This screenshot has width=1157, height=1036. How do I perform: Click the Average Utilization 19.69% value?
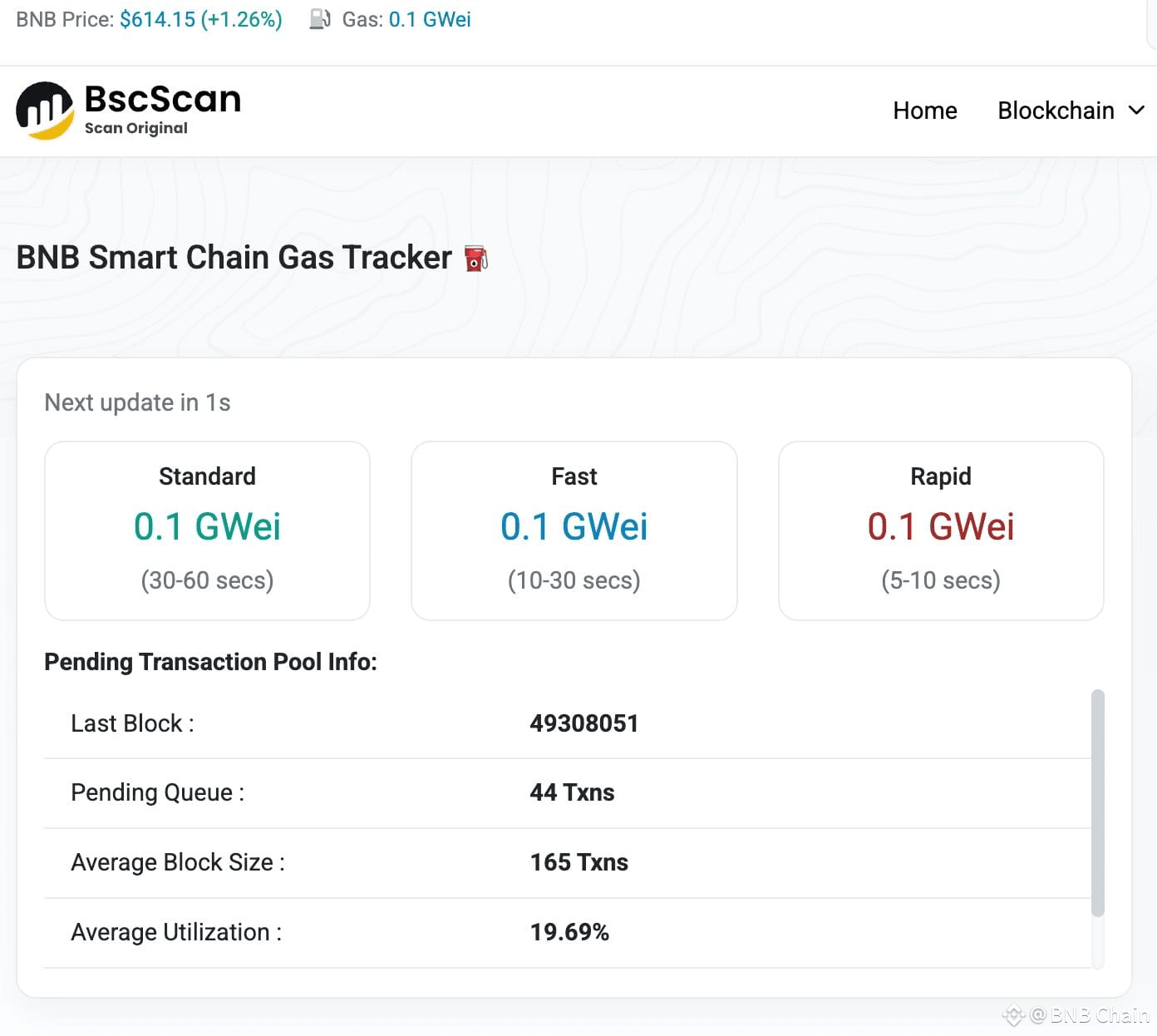(x=570, y=932)
